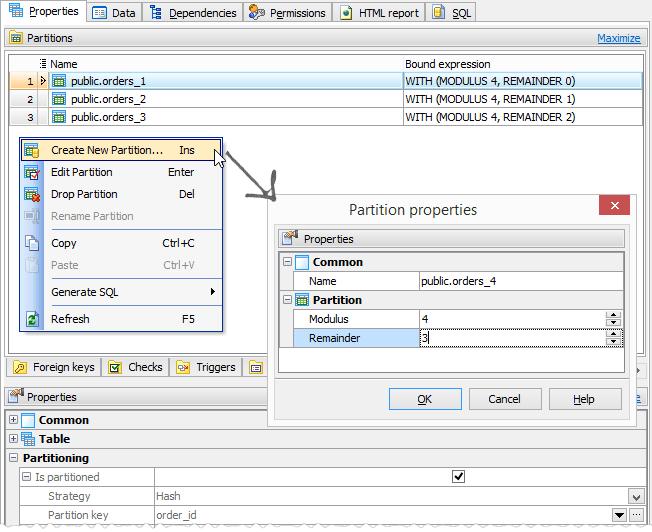
Task: Click the Maximize link in Partitions header
Action: pyautogui.click(x=619, y=38)
